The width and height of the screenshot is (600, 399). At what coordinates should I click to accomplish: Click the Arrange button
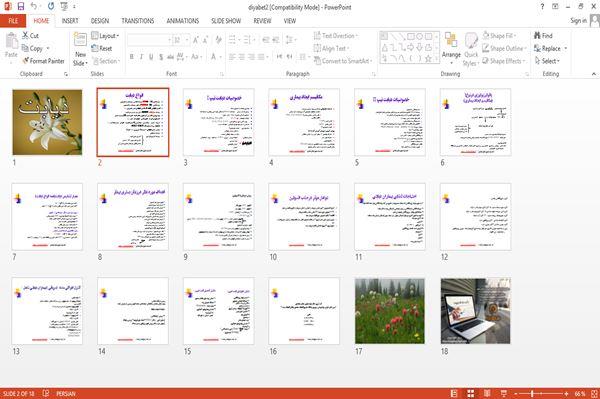click(451, 47)
